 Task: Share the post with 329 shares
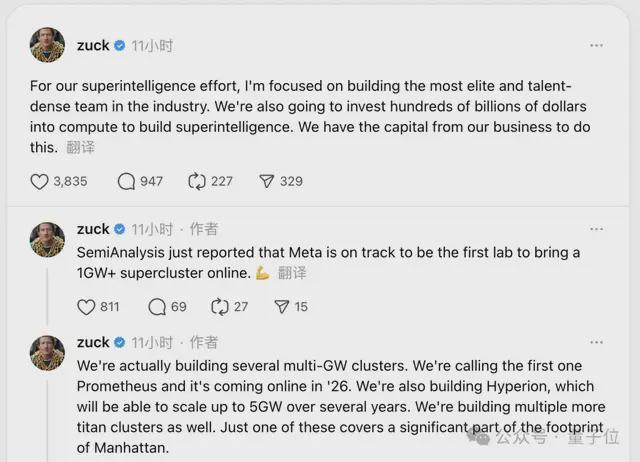(266, 181)
